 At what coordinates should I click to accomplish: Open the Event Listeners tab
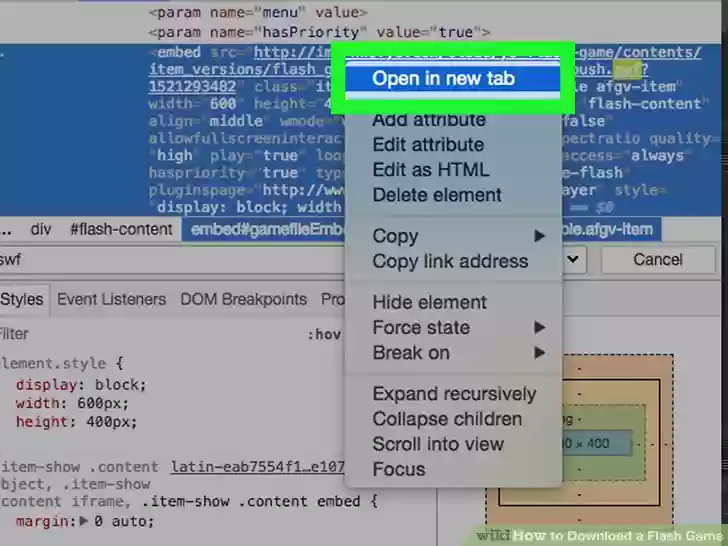coord(111,299)
